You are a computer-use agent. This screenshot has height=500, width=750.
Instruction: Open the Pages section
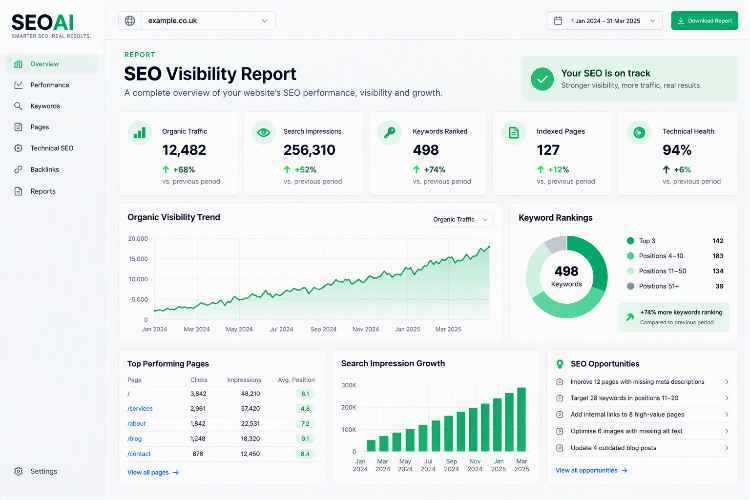52,127
